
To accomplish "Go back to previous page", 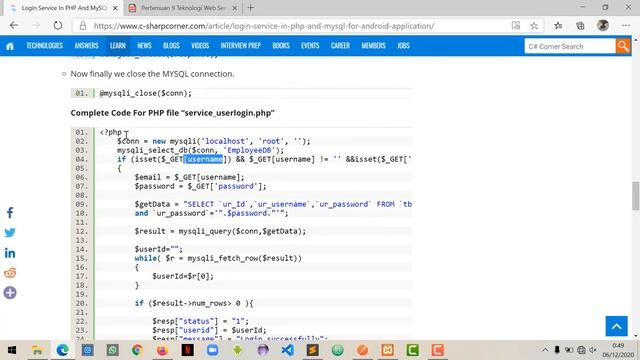I will click(14, 25).
